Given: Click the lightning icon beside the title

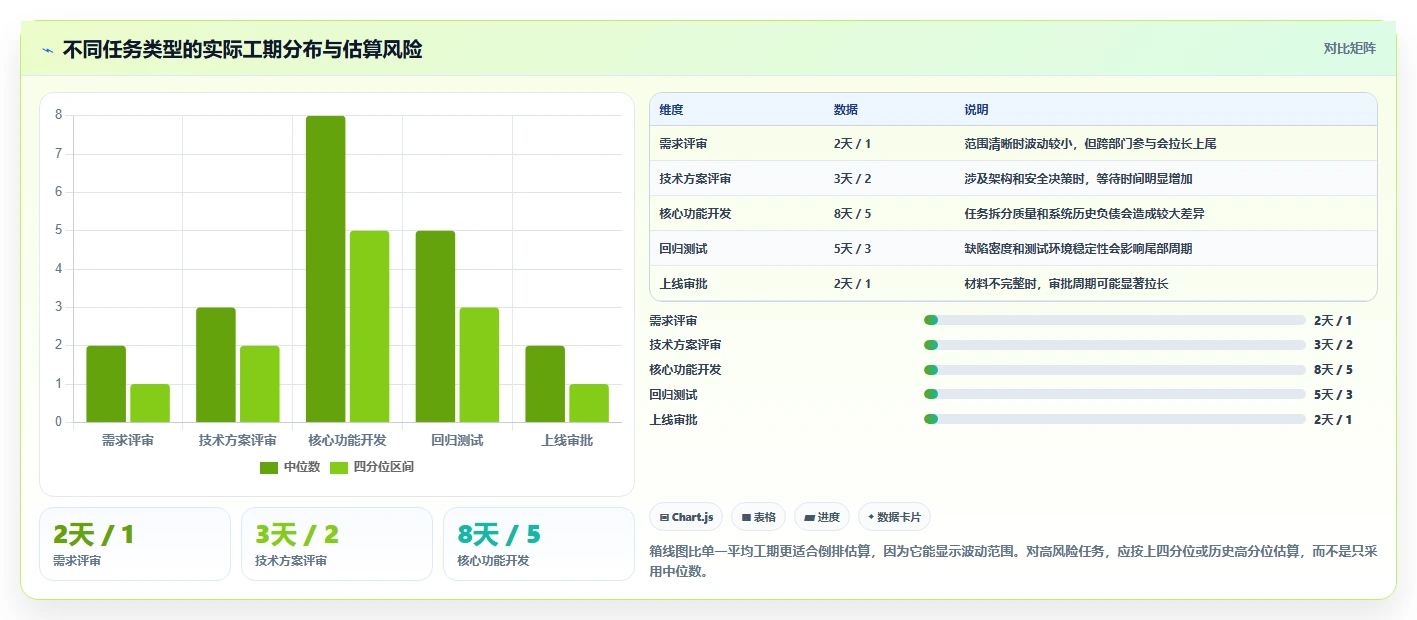Looking at the screenshot, I should coord(47,50).
